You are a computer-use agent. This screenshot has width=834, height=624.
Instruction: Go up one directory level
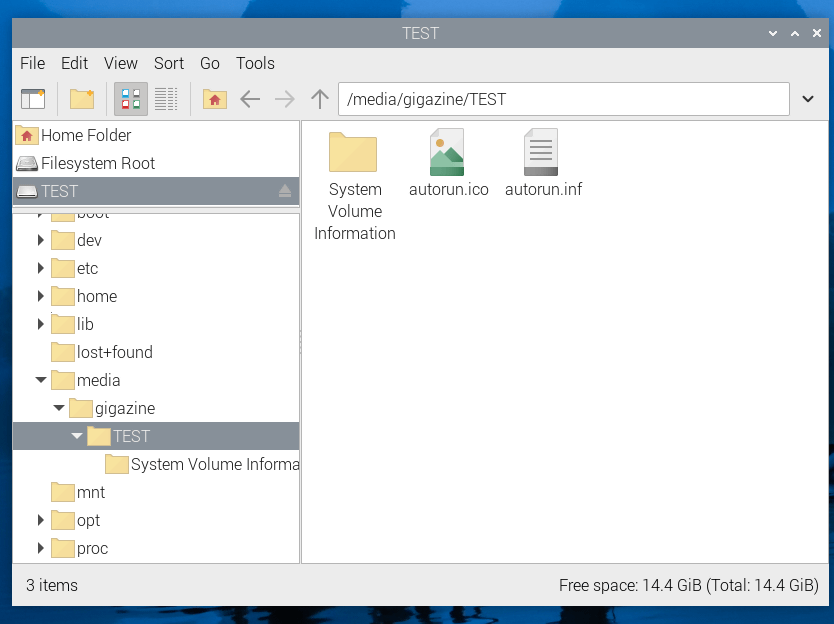[318, 98]
